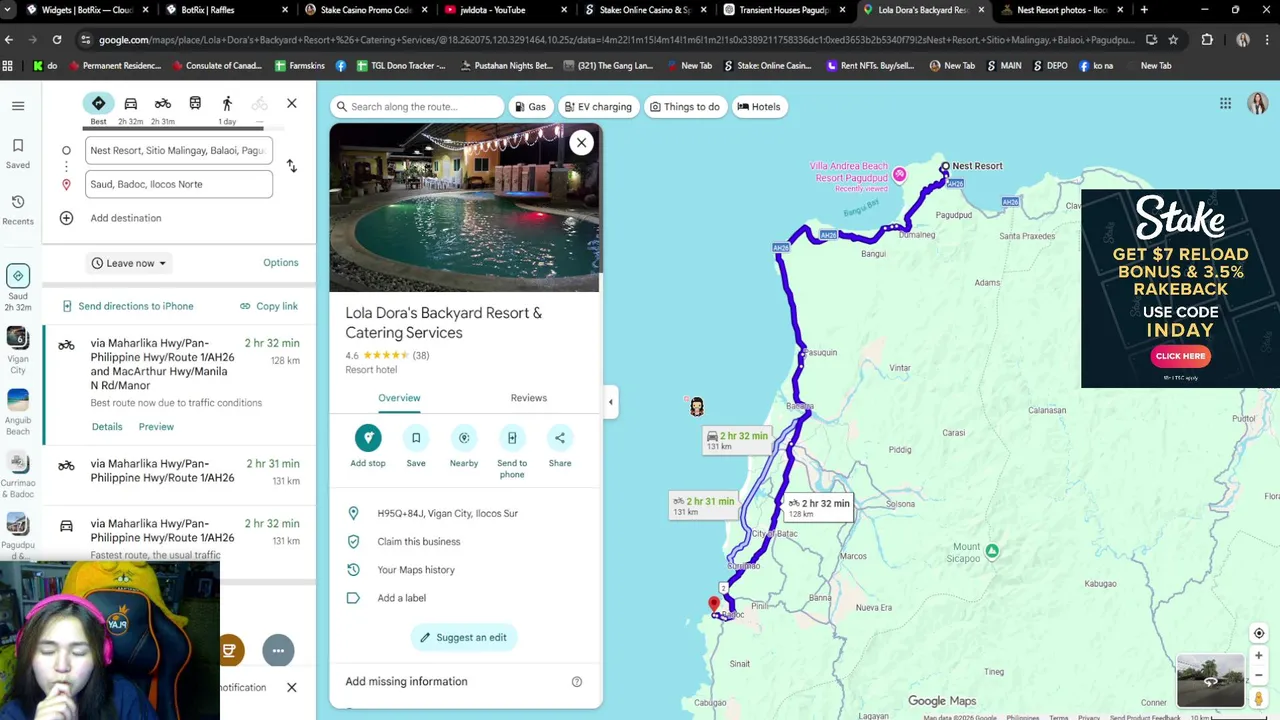1280x720 pixels.
Task: Switch to the Reviews tab
Action: 529,398
